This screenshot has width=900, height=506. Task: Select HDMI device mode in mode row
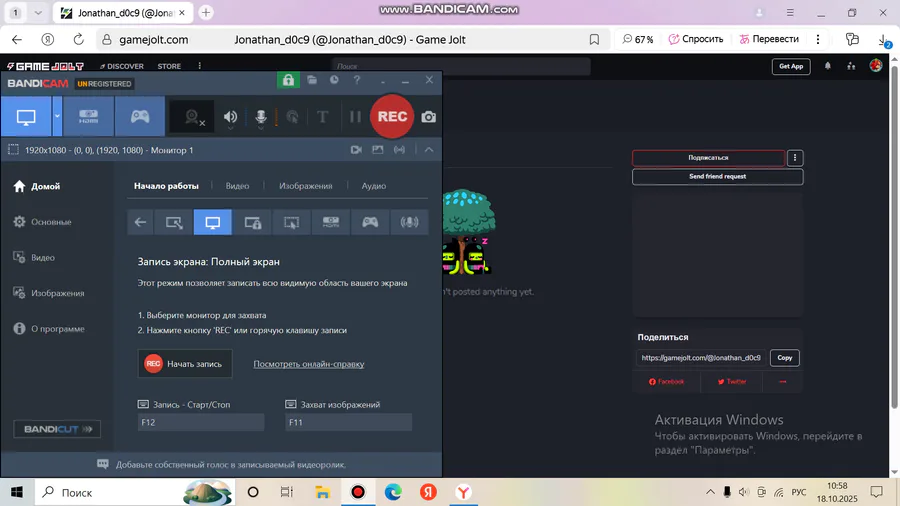tap(331, 222)
